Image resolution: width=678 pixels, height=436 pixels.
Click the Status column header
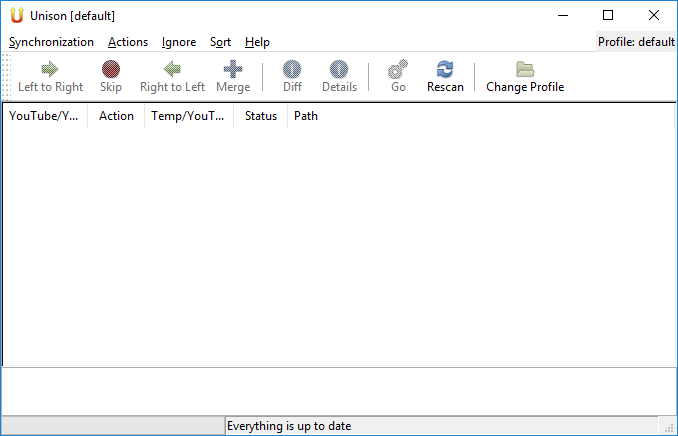click(261, 116)
